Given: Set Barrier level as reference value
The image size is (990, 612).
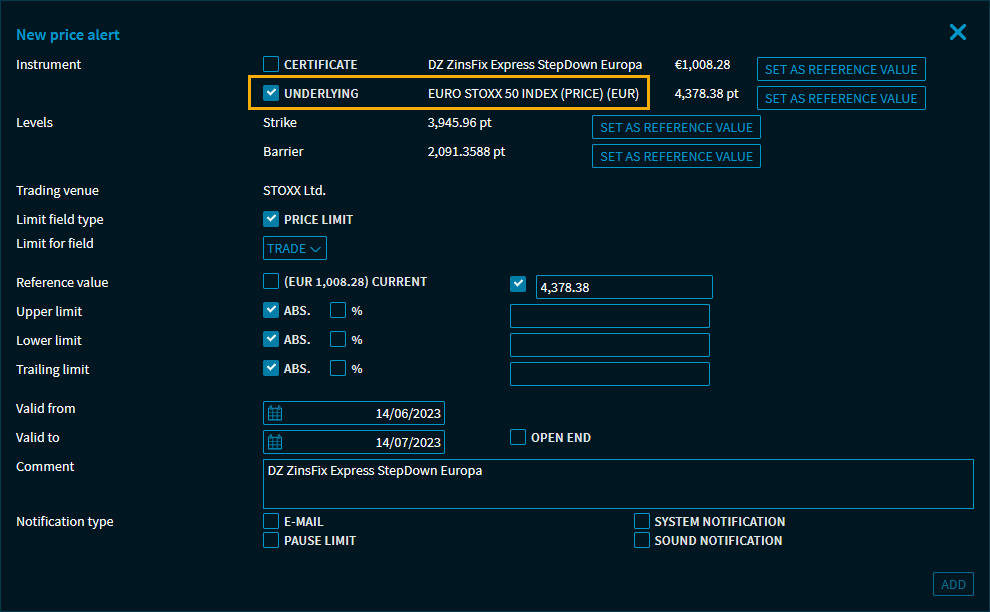Looking at the screenshot, I should point(676,156).
